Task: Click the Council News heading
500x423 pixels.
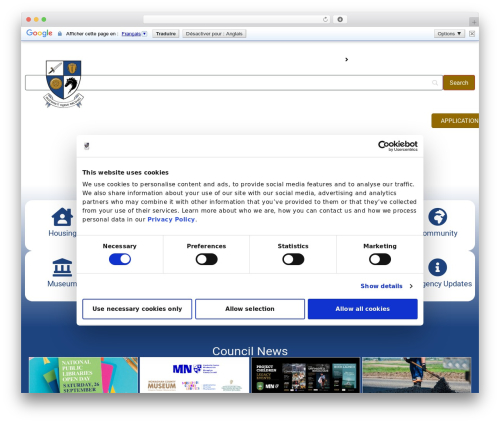Action: [250, 351]
